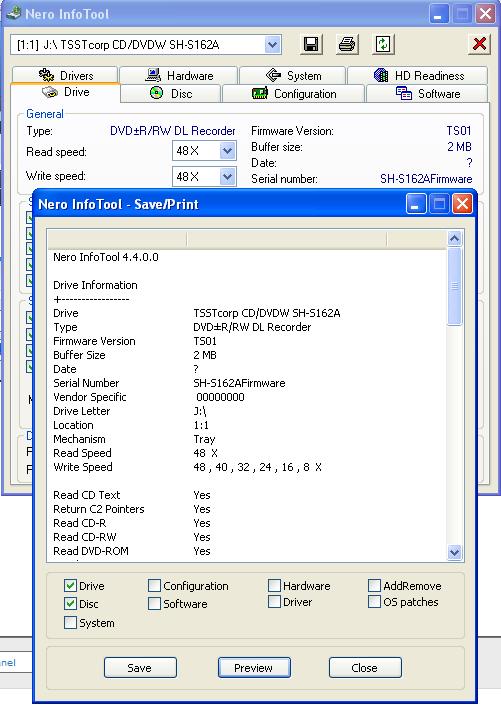Image resolution: width=501 pixels, height=707 pixels.
Task: Open the HD Readiness tab
Action: click(418, 75)
